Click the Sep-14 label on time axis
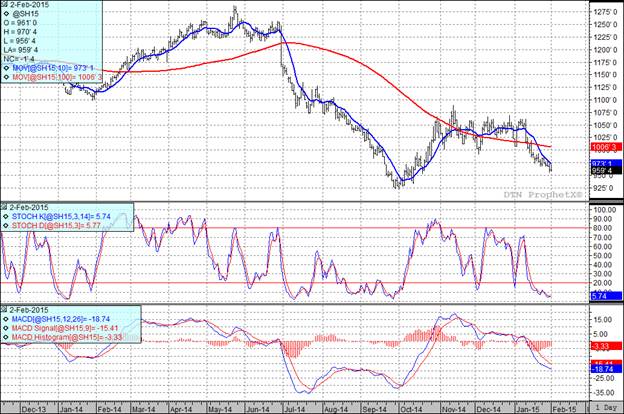The width and height of the screenshot is (624, 414). pos(374,409)
